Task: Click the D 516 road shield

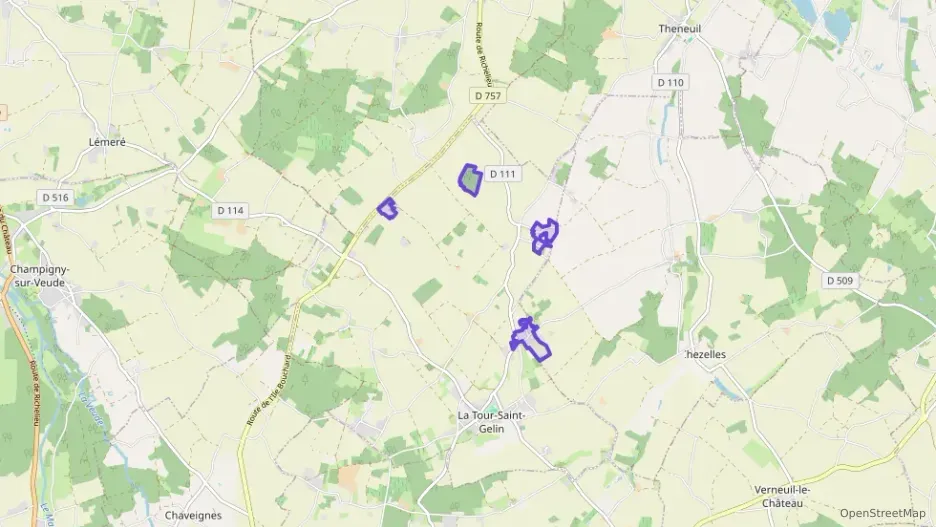Action: click(x=56, y=197)
